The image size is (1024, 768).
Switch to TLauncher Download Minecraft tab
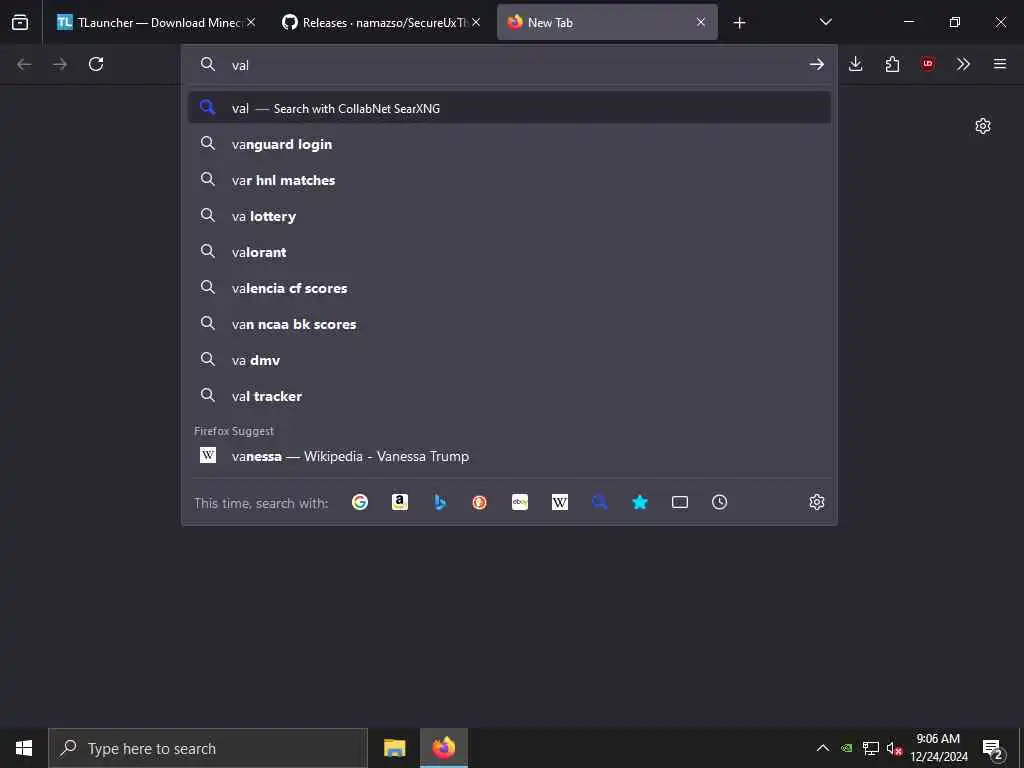click(x=155, y=22)
